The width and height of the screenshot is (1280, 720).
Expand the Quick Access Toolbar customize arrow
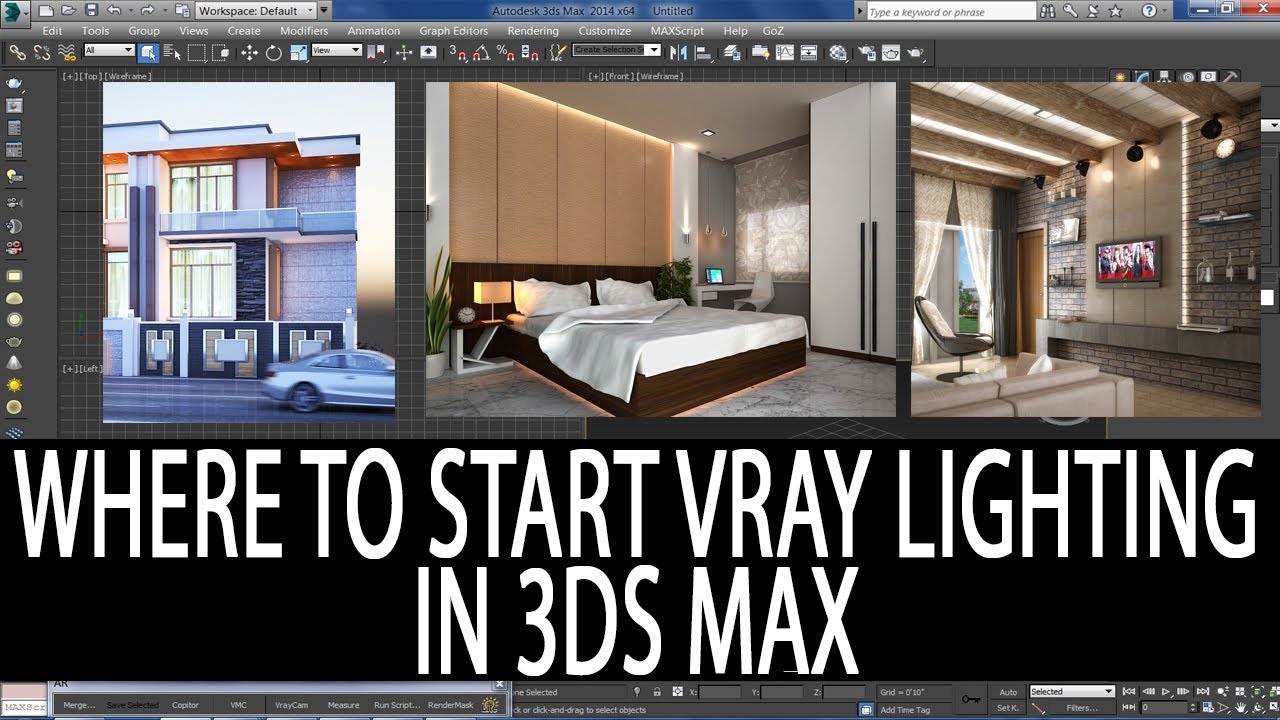pos(324,11)
